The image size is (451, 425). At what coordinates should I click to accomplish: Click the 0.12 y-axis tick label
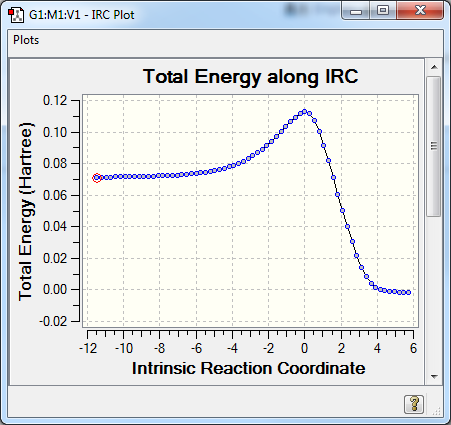tap(55, 100)
